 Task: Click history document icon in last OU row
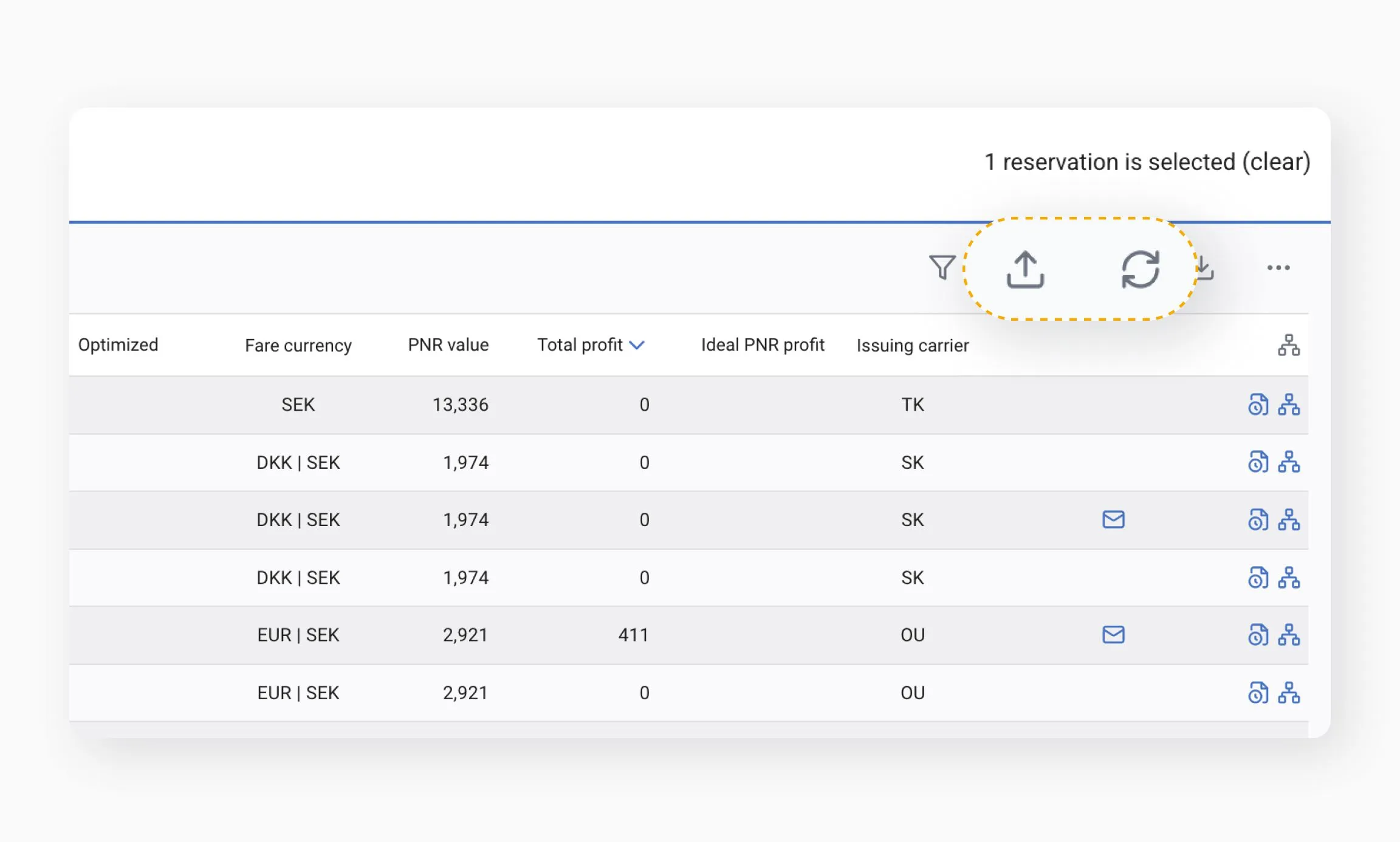[1258, 693]
